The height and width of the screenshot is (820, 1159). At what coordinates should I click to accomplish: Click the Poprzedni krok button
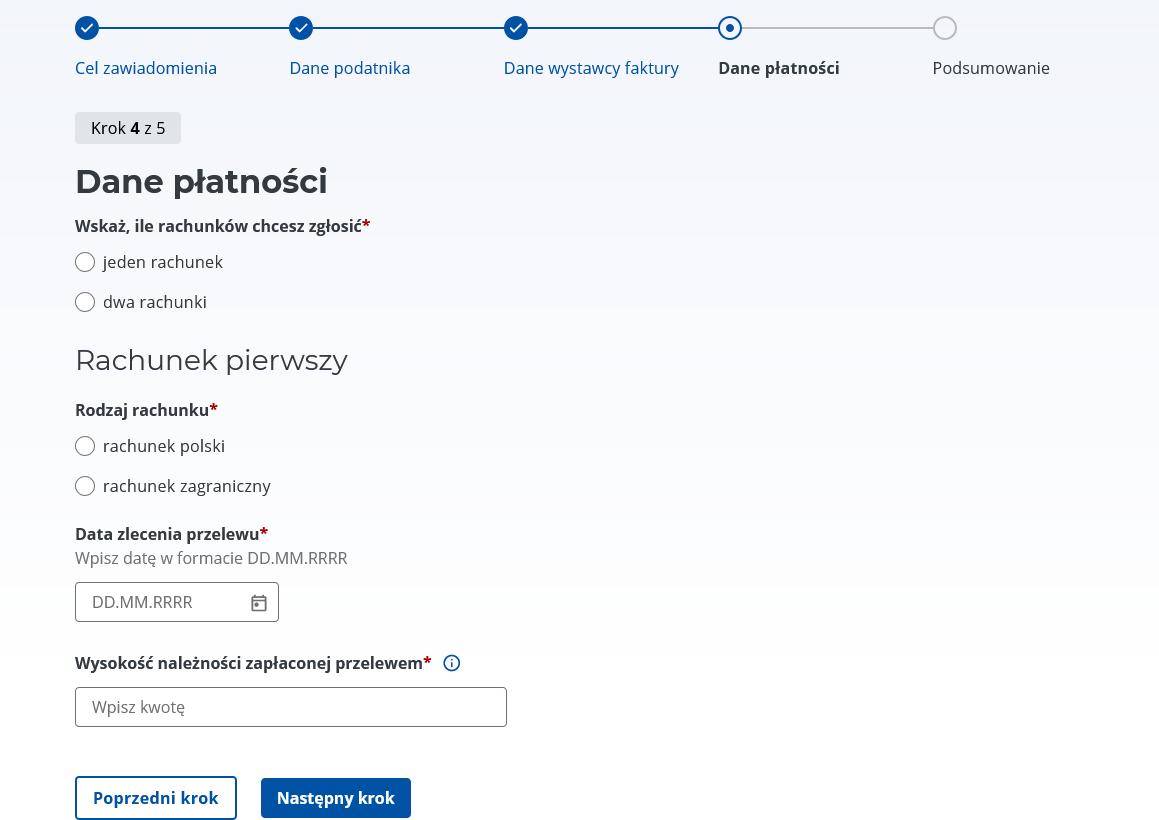pos(156,798)
